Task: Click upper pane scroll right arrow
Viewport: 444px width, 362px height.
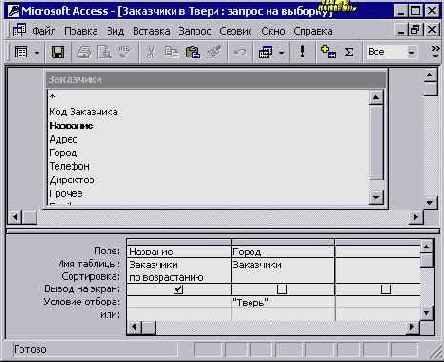Action: tap(416, 217)
